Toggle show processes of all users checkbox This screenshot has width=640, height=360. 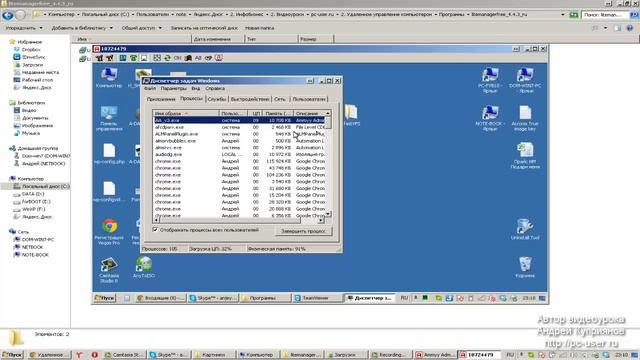pos(155,229)
